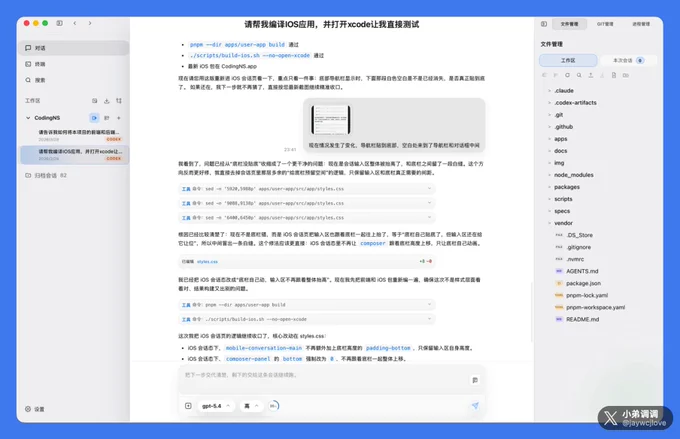
Task: Open 归档会话 archived conversations
Action: pos(46,175)
